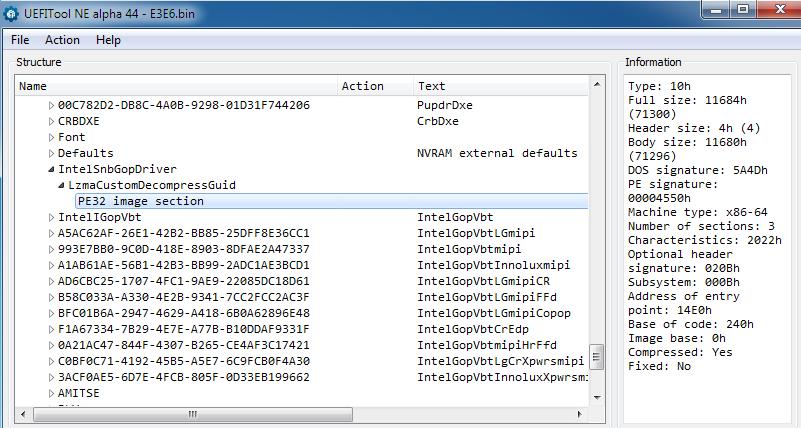The width and height of the screenshot is (801, 428).
Task: Select GUID 00C782D2-DB8C-4A0B-9298-01D31F744206 row
Action: (x=183, y=105)
